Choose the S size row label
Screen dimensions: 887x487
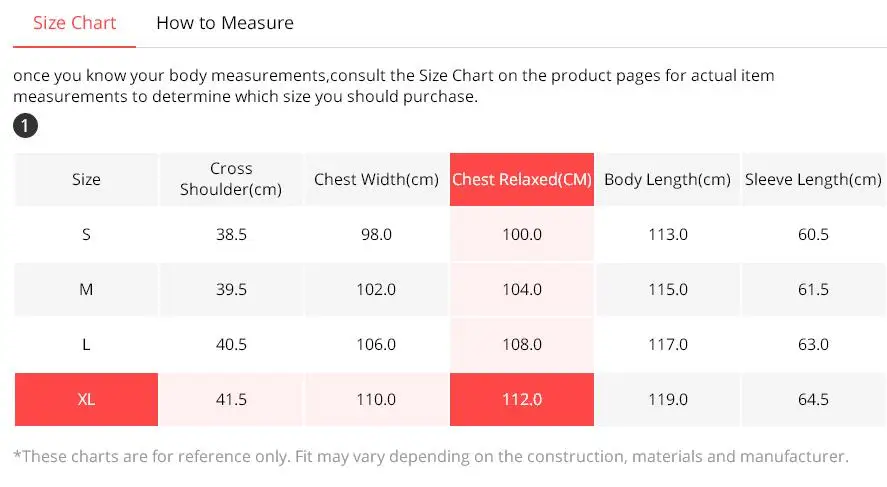86,235
